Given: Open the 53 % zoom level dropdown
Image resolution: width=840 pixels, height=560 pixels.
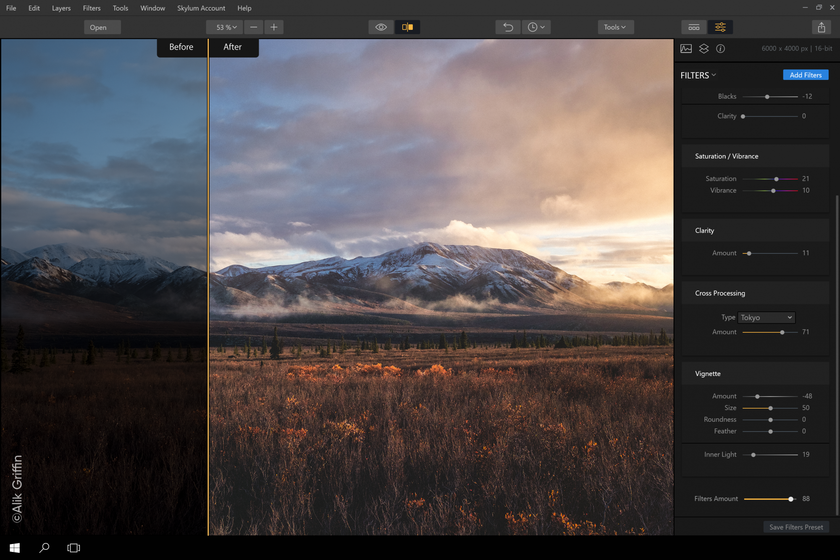Looking at the screenshot, I should (x=225, y=27).
